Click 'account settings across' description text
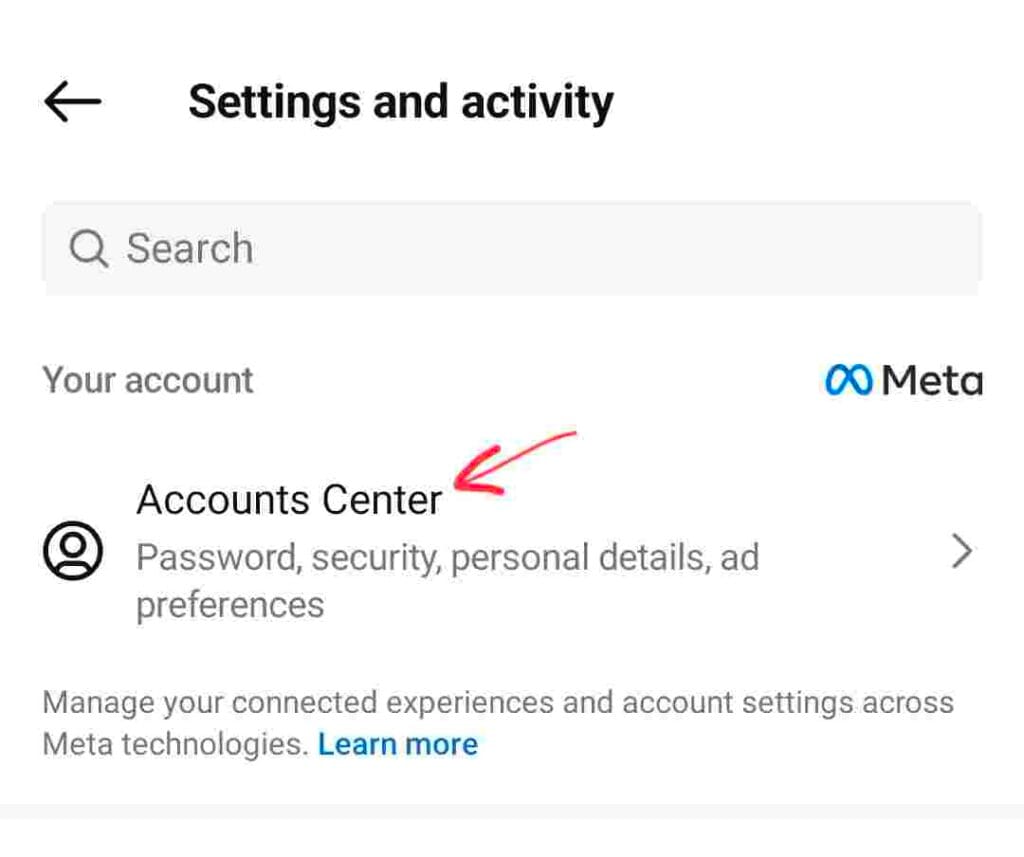1024x857 pixels. pyautogui.click(x=788, y=703)
